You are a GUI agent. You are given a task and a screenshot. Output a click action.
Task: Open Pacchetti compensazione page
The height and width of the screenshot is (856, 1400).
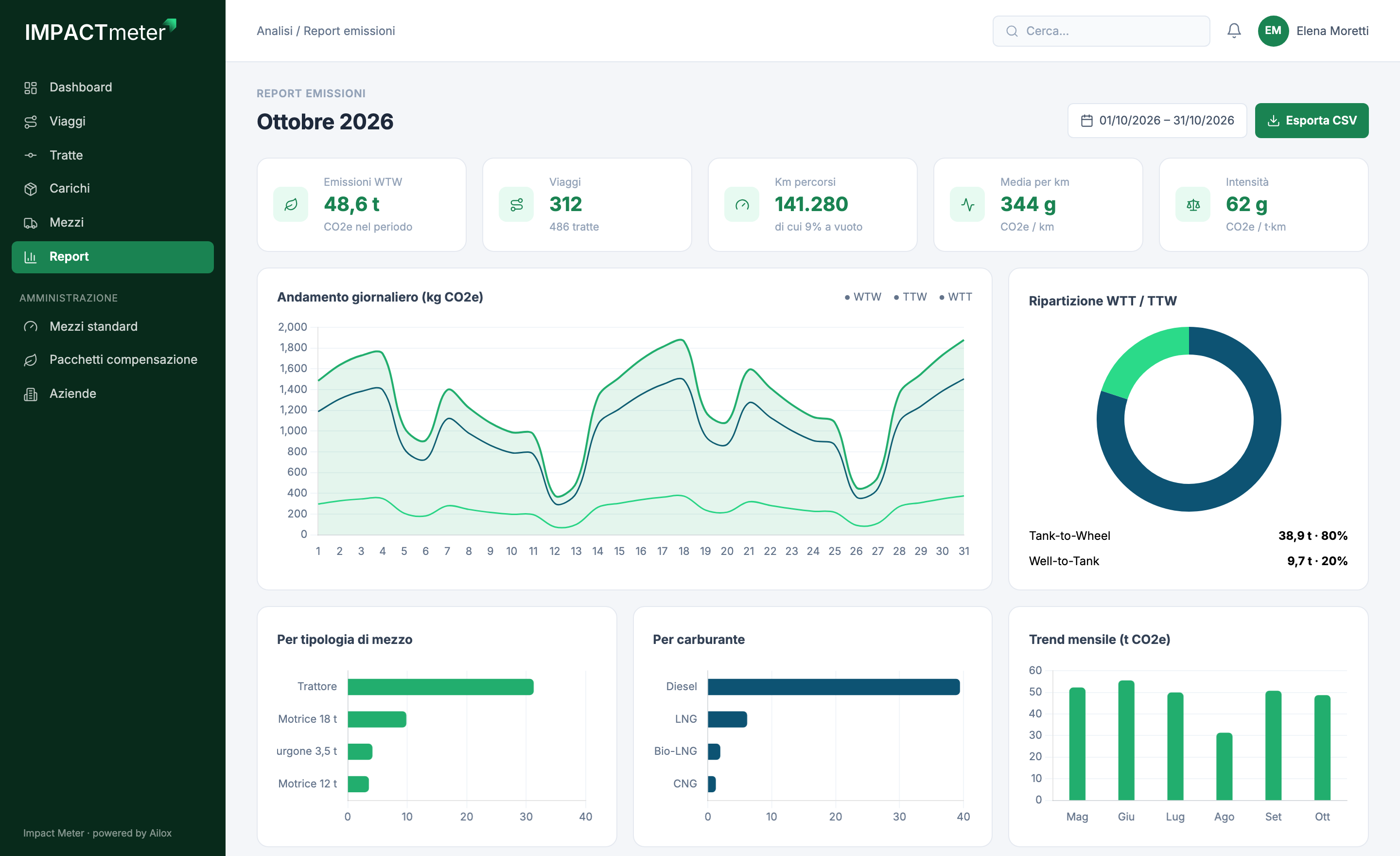point(112,359)
